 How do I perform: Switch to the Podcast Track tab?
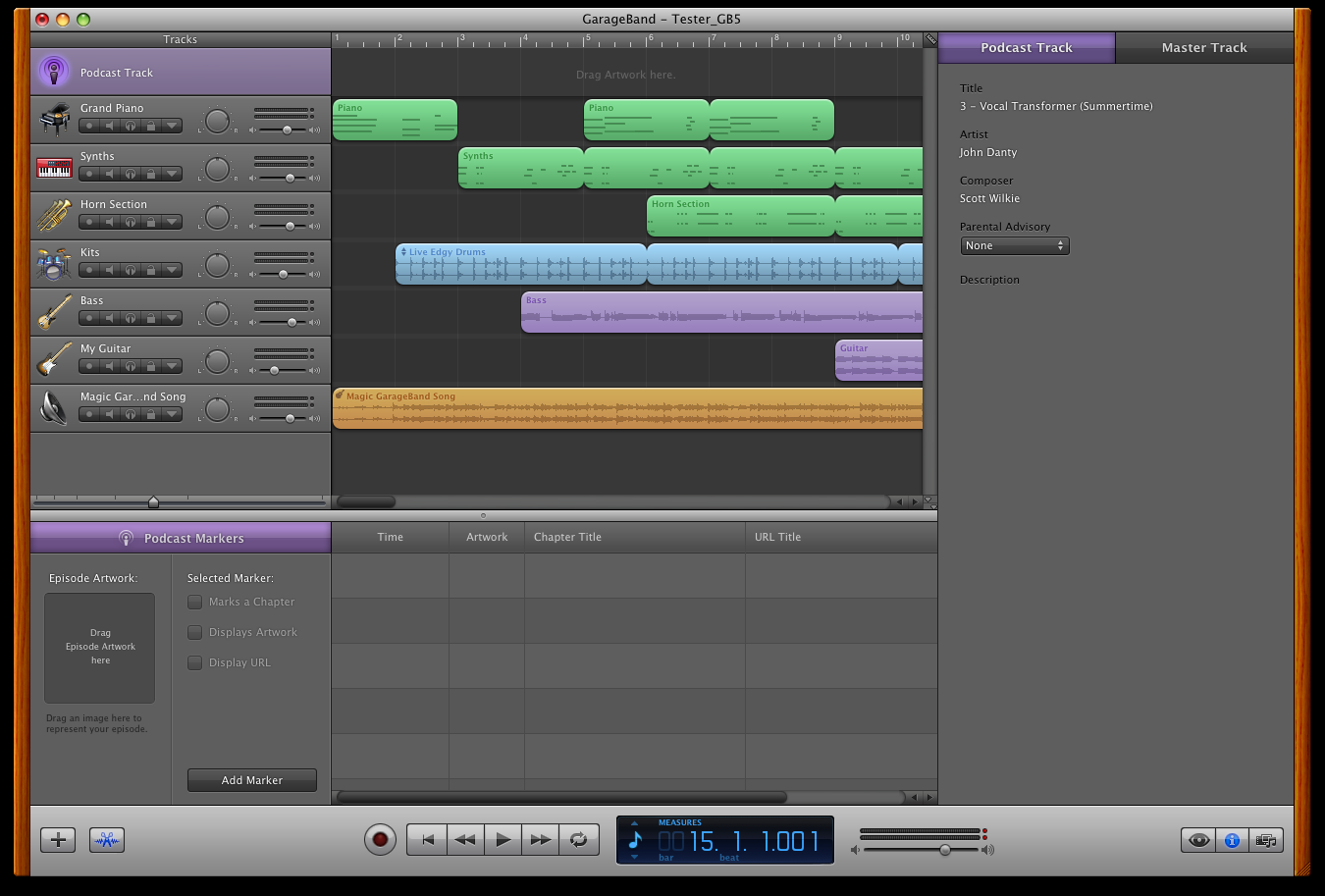(x=1027, y=47)
